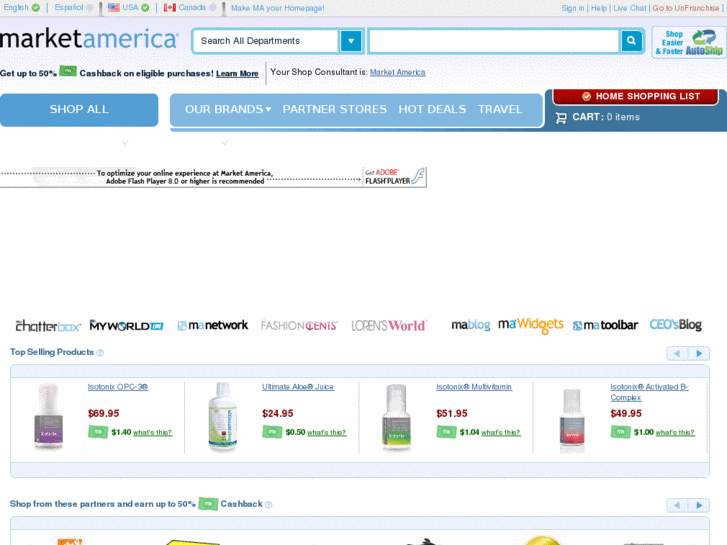Click into the main search text field
This screenshot has width=727, height=545.
coord(494,41)
